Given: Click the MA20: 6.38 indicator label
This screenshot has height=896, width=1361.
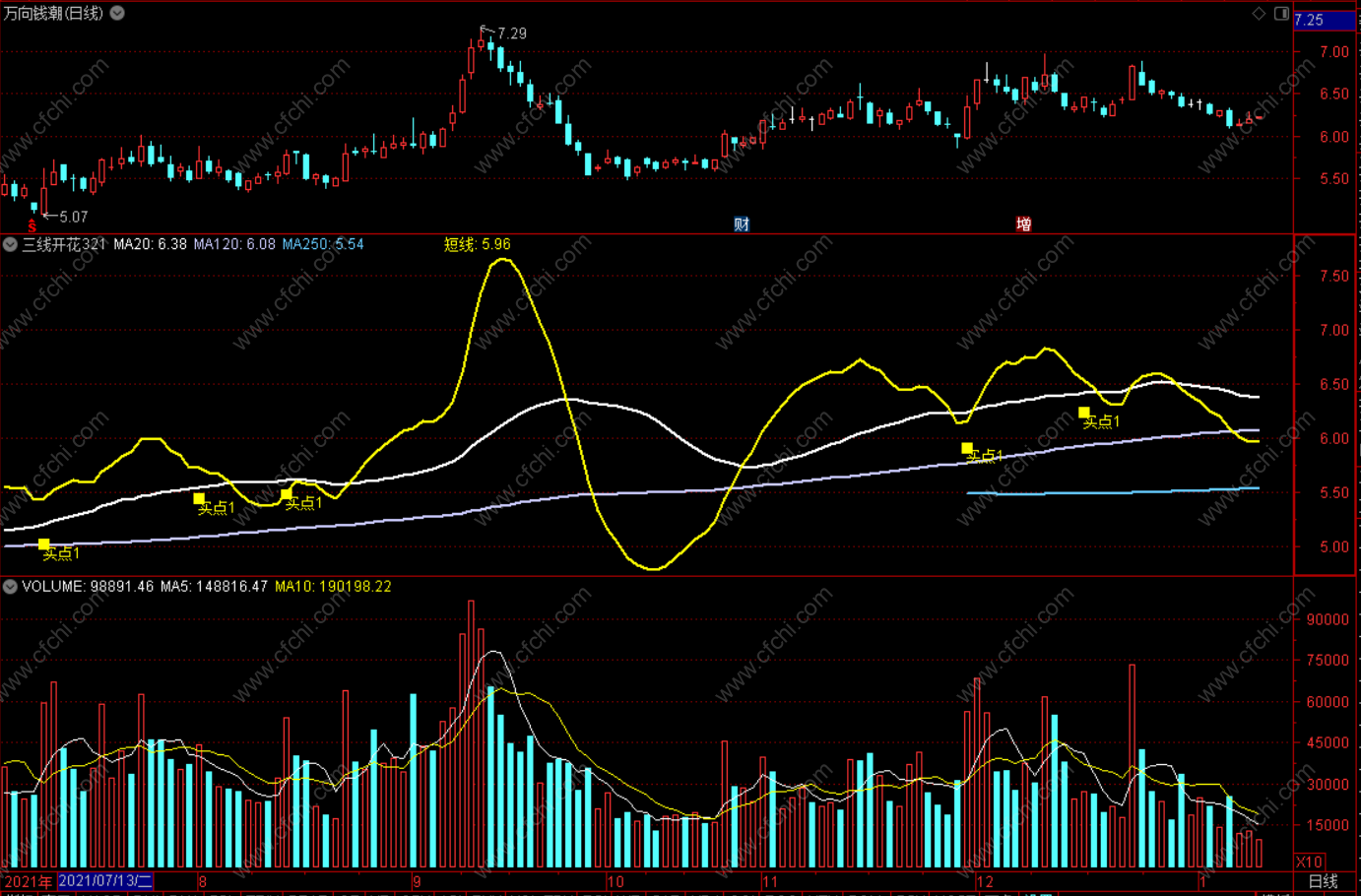Looking at the screenshot, I should 150,244.
